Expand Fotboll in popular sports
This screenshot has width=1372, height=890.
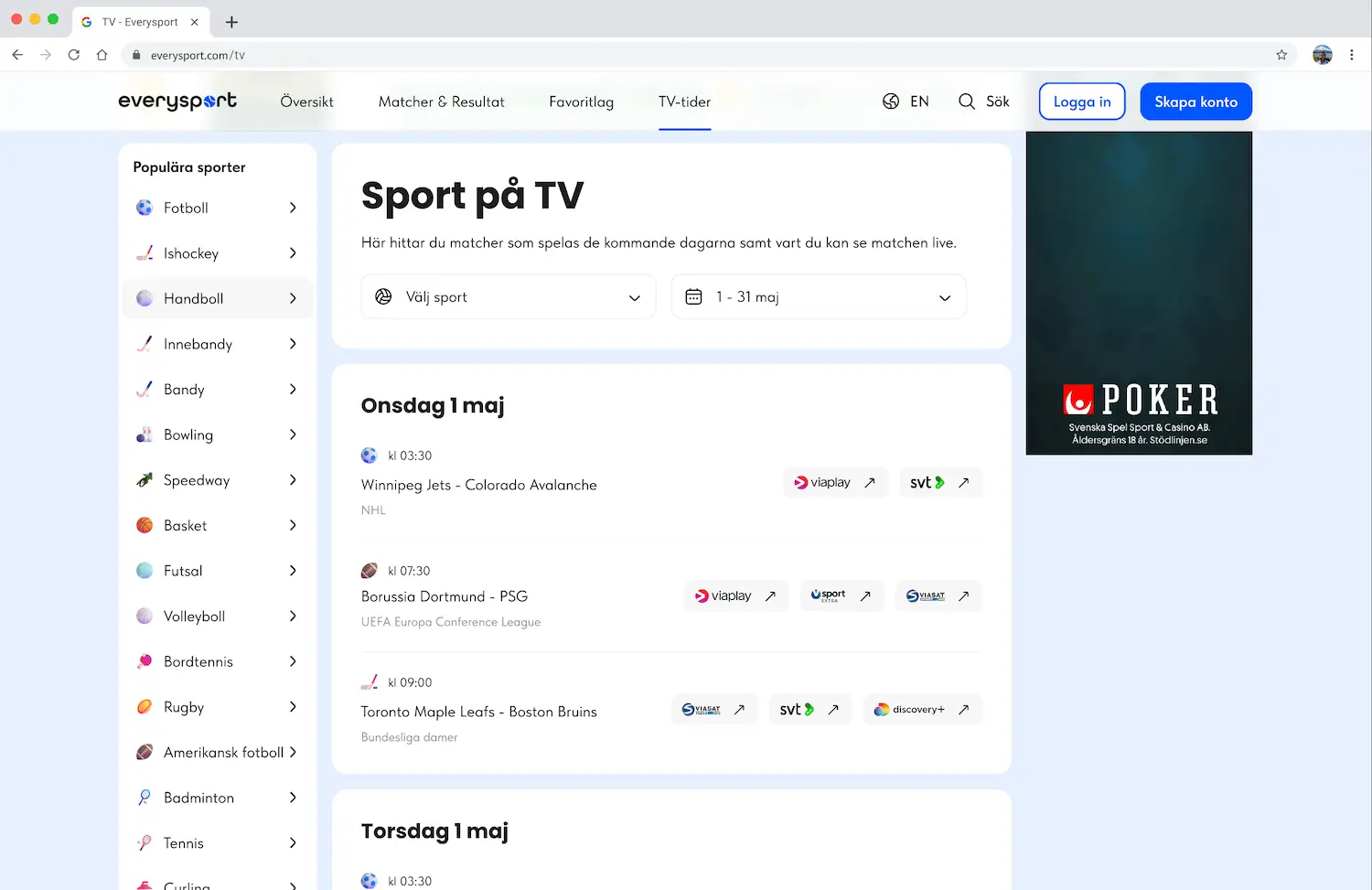click(x=218, y=208)
